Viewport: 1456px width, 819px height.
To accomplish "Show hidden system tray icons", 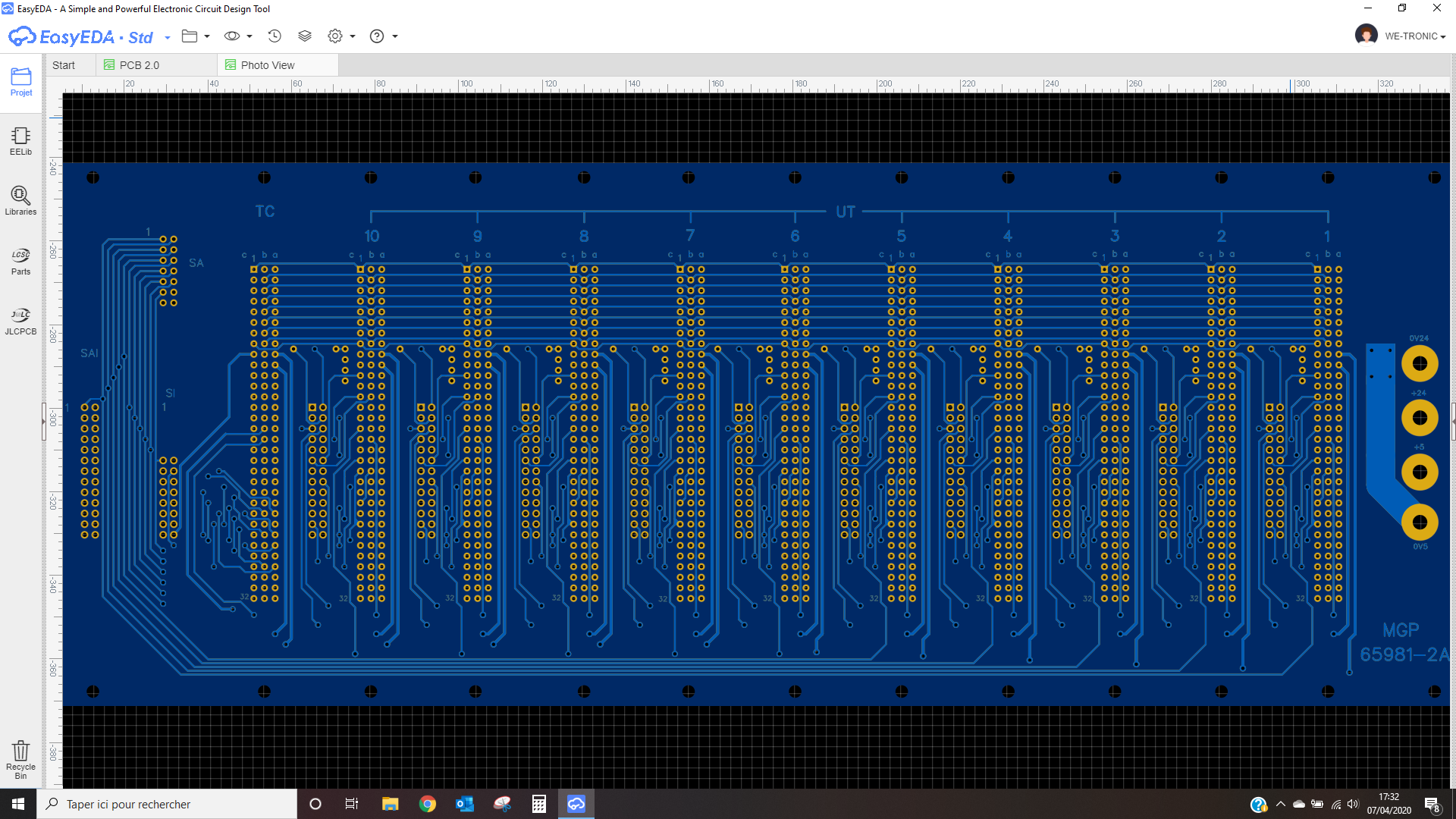I will pyautogui.click(x=1281, y=804).
